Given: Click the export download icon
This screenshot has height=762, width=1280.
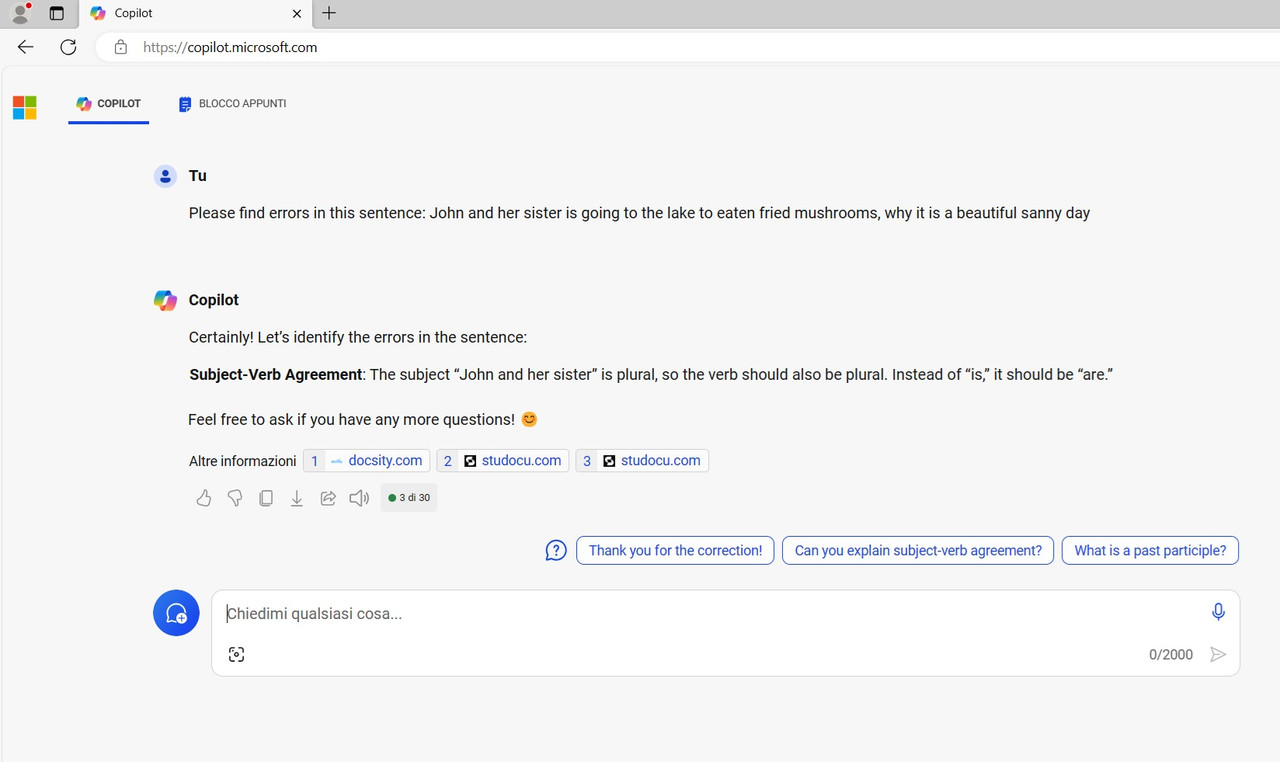Looking at the screenshot, I should click(x=297, y=498).
